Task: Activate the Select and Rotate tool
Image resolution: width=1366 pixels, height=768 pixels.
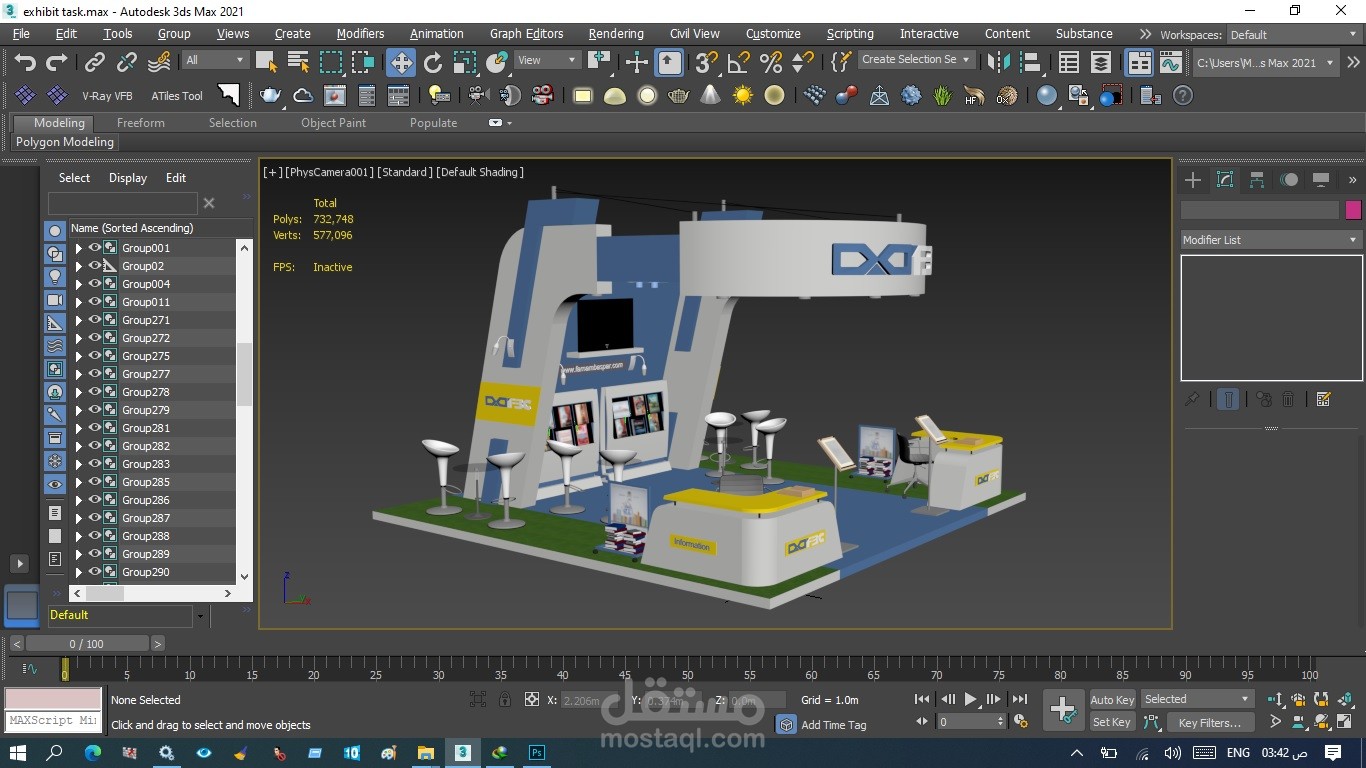Action: [433, 62]
